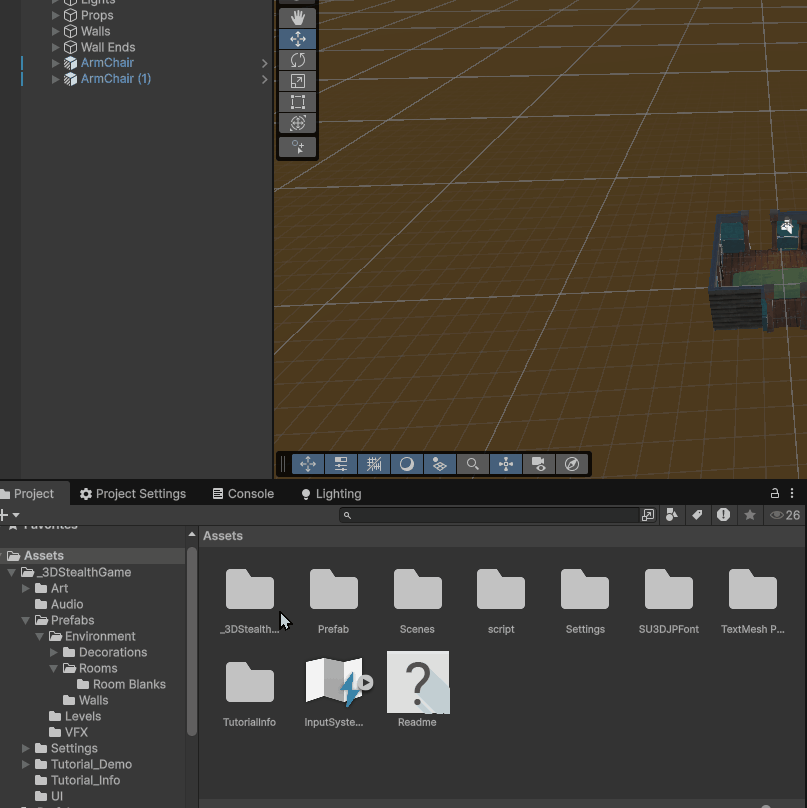The width and height of the screenshot is (807, 808).
Task: Switch to the Console tab
Action: [242, 494]
